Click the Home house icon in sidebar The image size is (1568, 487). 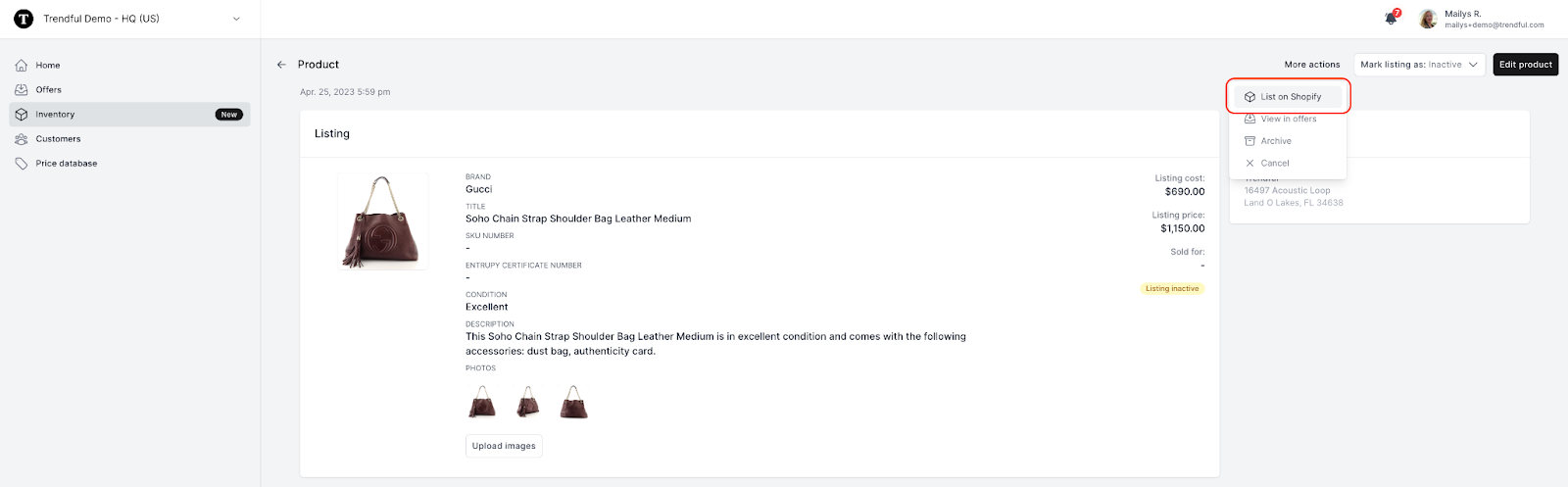coord(22,66)
